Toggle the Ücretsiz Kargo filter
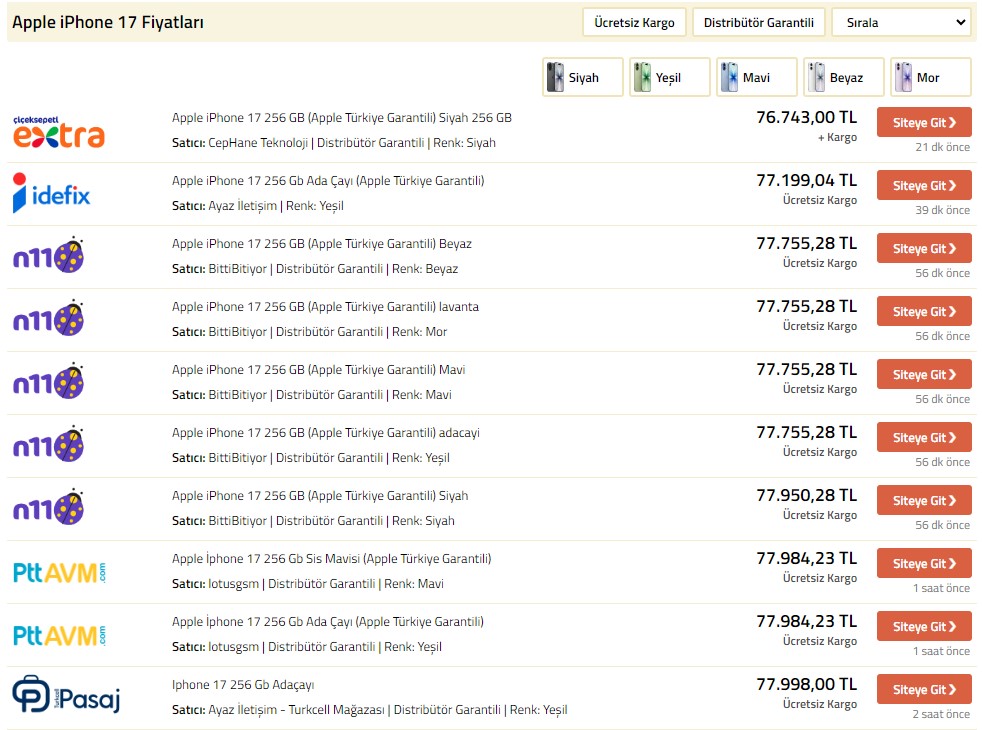This screenshot has height=730, width=982. pyautogui.click(x=634, y=22)
